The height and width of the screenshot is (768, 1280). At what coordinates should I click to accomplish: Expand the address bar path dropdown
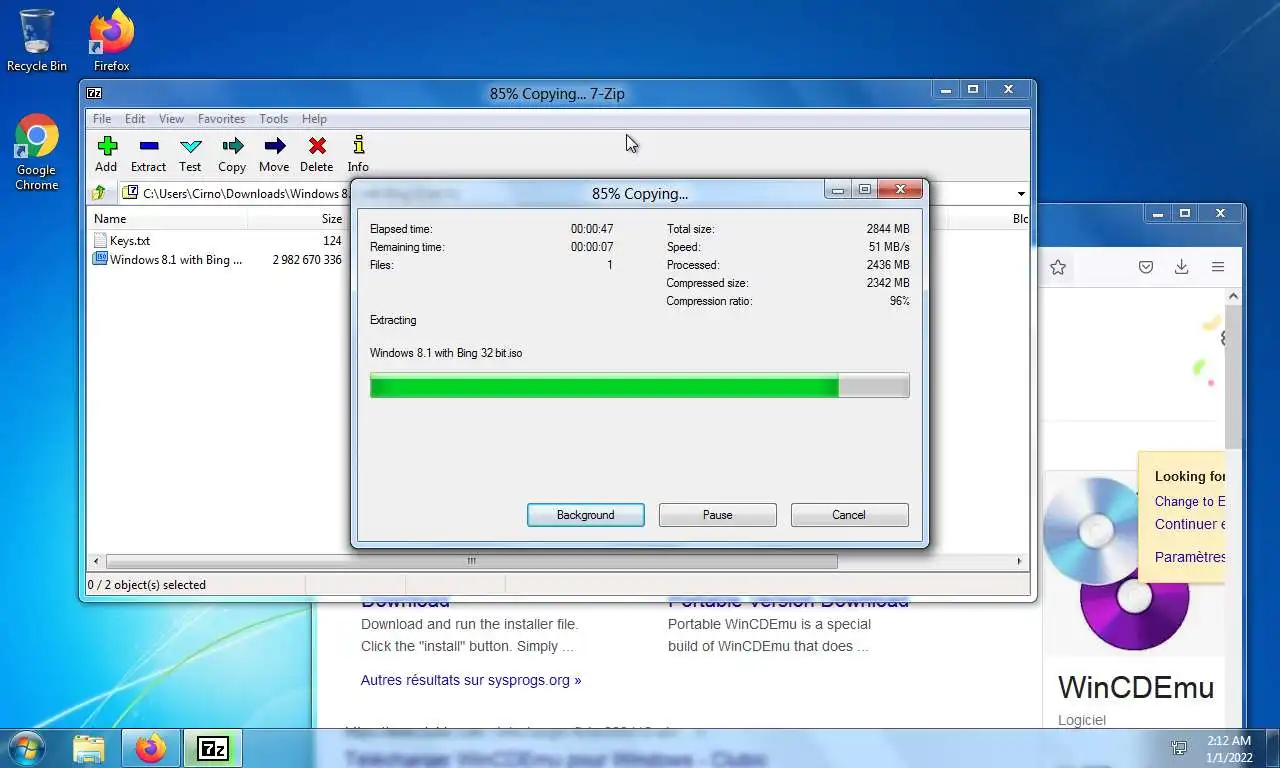(1021, 193)
